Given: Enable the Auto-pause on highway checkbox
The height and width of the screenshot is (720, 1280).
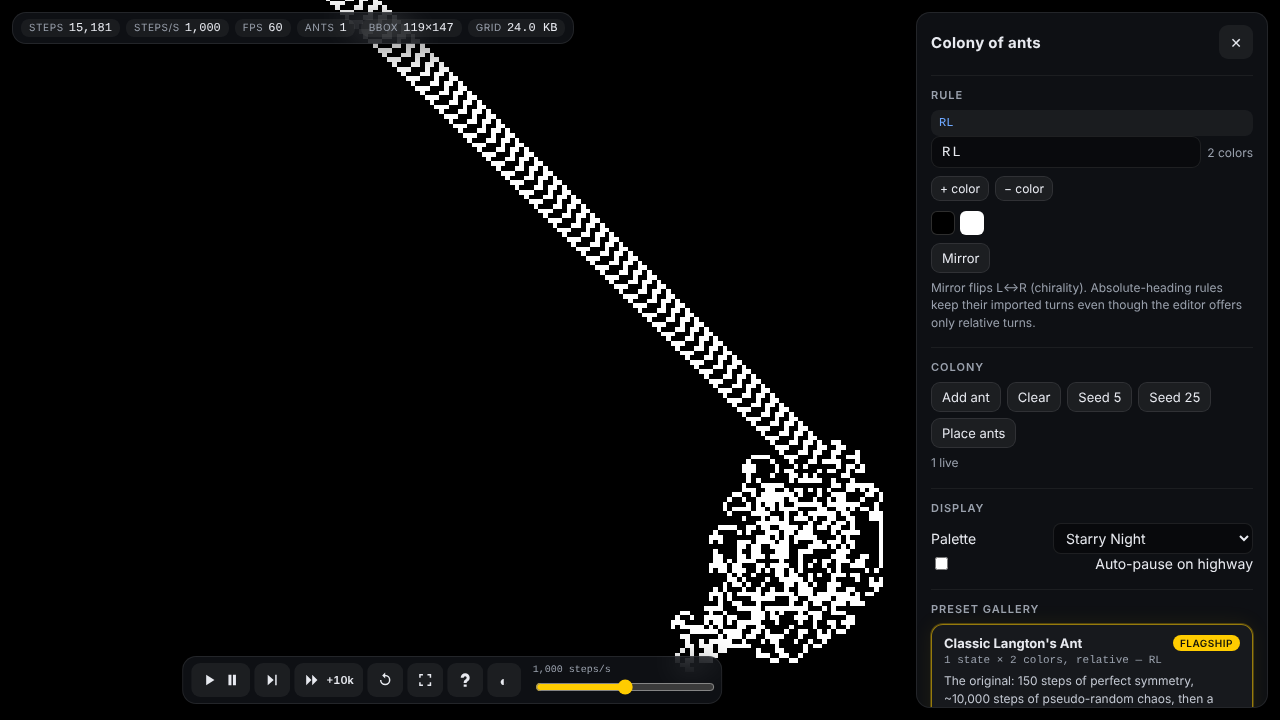Looking at the screenshot, I should 941,564.
